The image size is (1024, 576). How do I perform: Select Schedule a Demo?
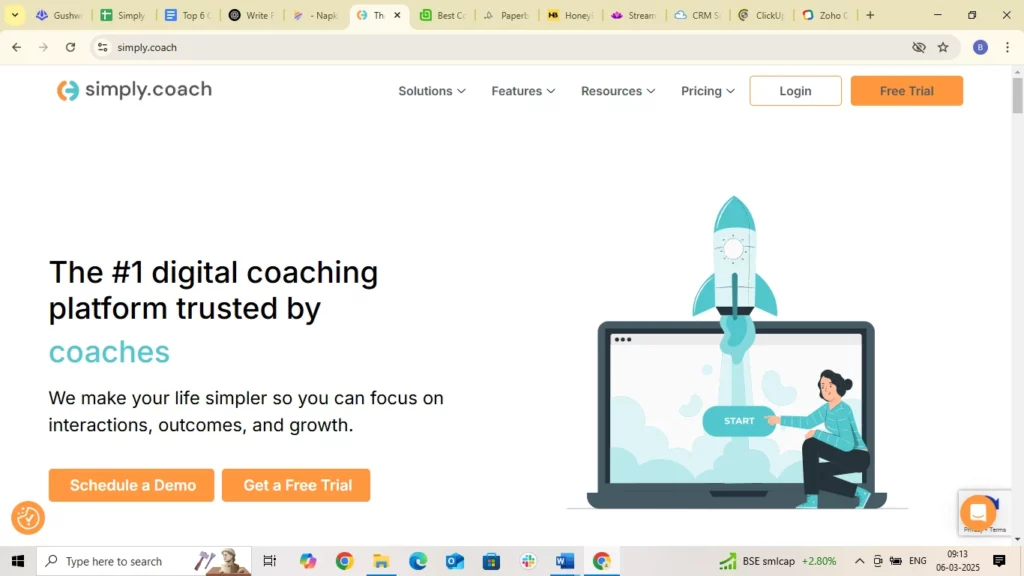pos(131,485)
